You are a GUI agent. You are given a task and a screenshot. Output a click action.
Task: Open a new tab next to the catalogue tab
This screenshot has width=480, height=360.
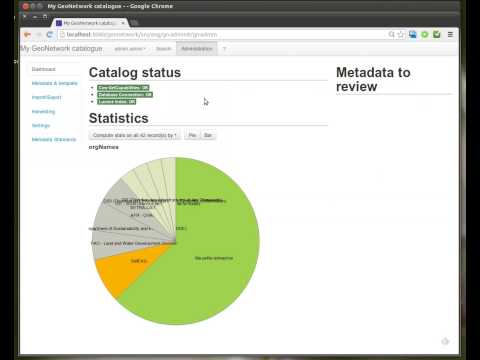pyautogui.click(x=134, y=23)
